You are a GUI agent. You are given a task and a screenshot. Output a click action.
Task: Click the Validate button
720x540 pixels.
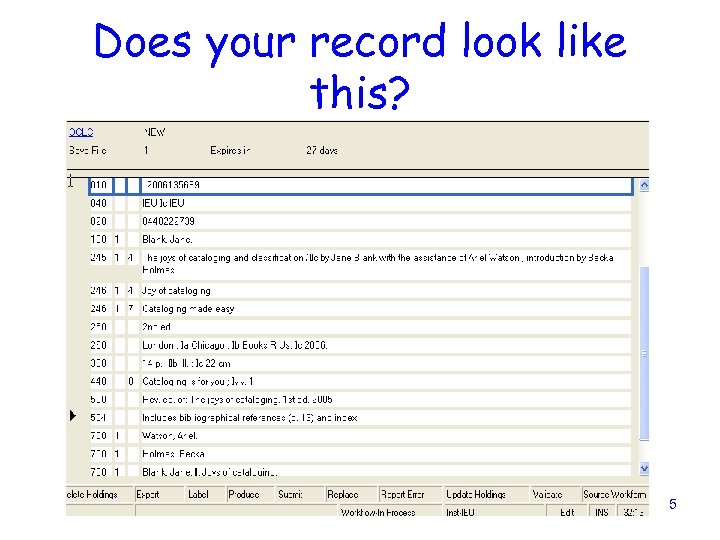tap(556, 494)
